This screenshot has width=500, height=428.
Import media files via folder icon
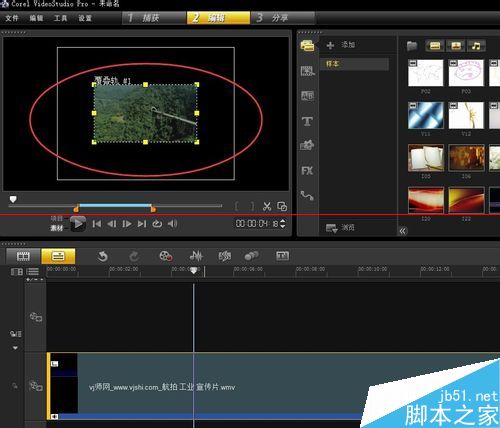pos(412,46)
